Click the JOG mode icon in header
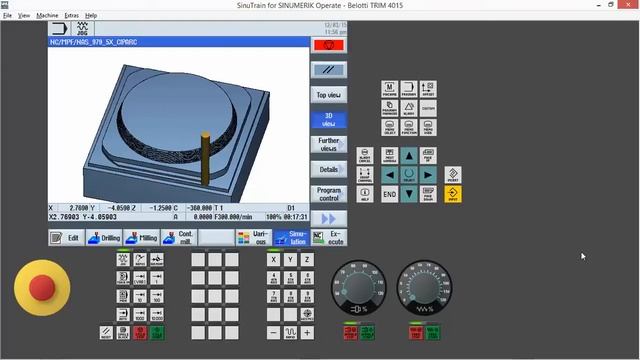 [82, 29]
